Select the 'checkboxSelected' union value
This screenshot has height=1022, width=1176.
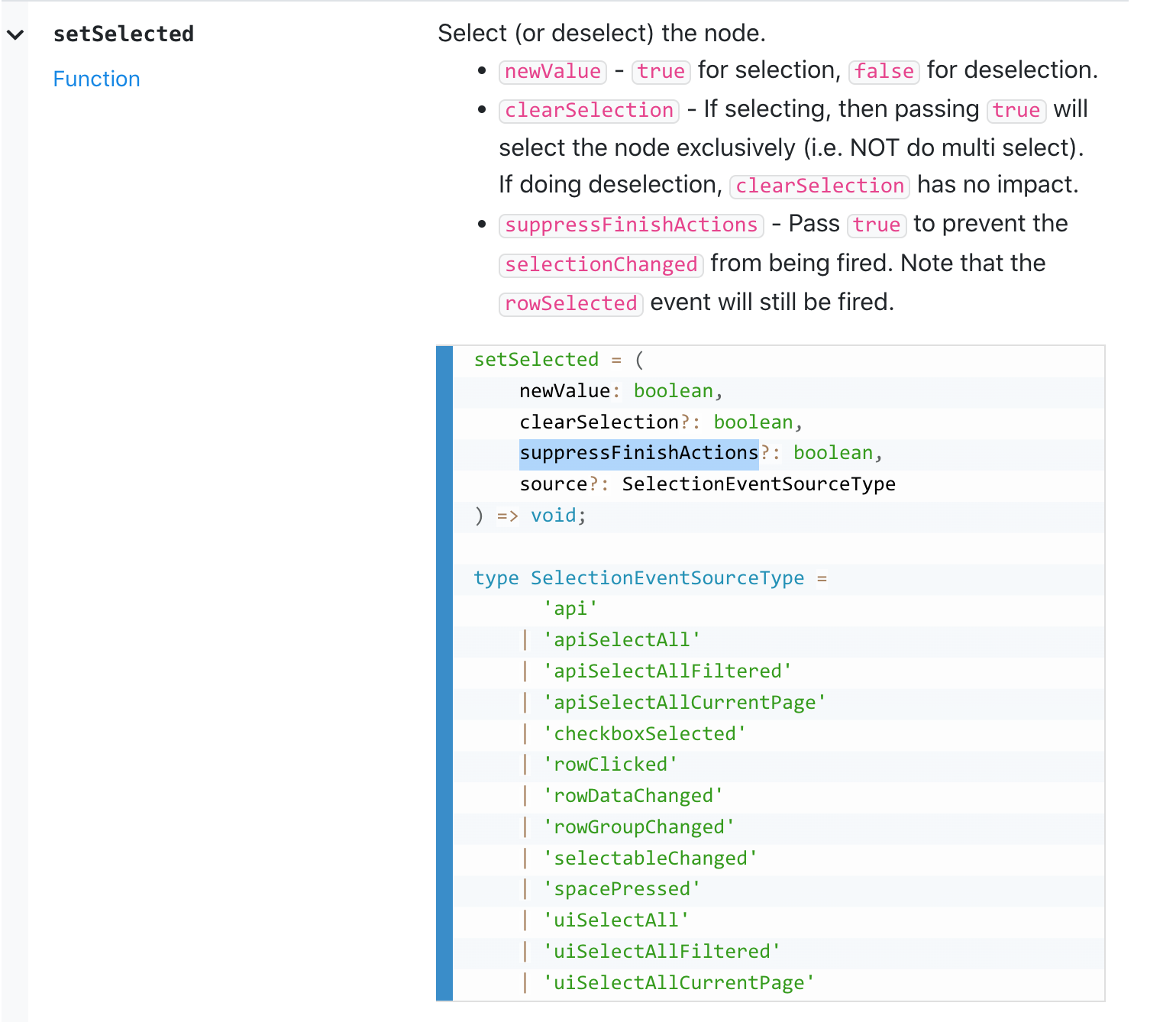pyautogui.click(x=646, y=733)
